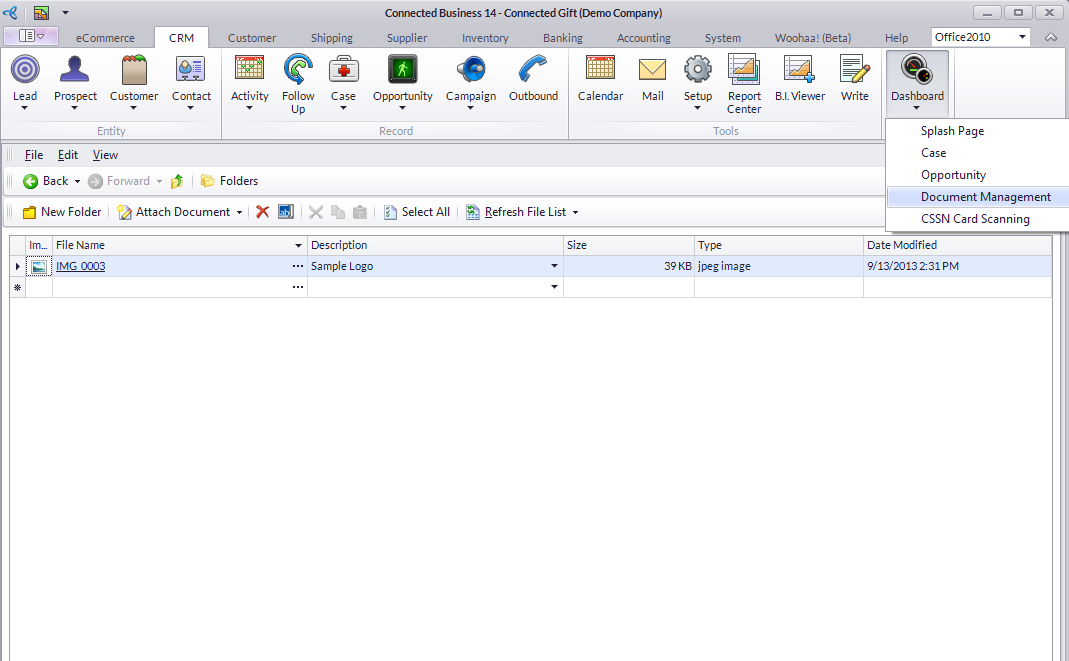Launch the Report Center
The width and height of the screenshot is (1069, 661).
point(744,71)
